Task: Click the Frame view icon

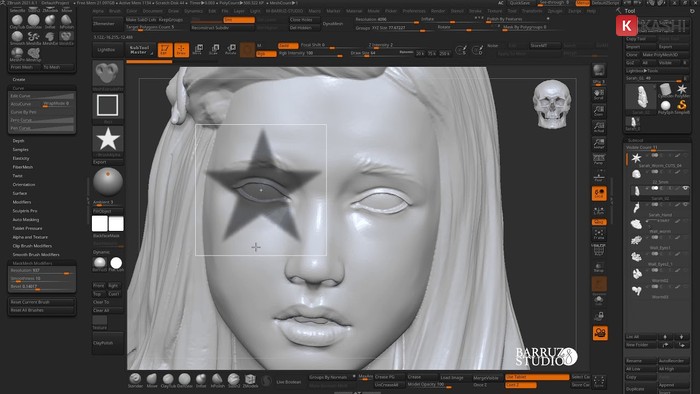Action: click(x=599, y=234)
